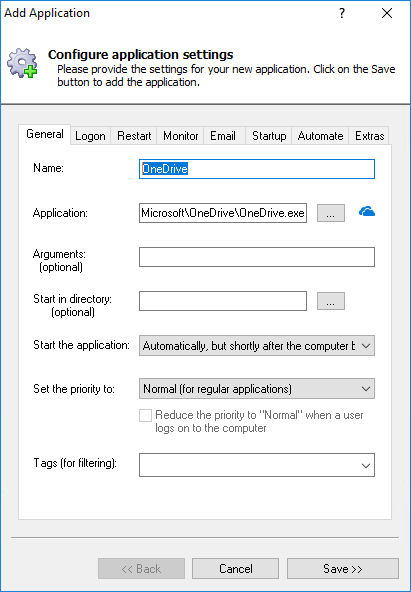Image resolution: width=411 pixels, height=592 pixels.
Task: Show the Extras tab
Action: 369,136
